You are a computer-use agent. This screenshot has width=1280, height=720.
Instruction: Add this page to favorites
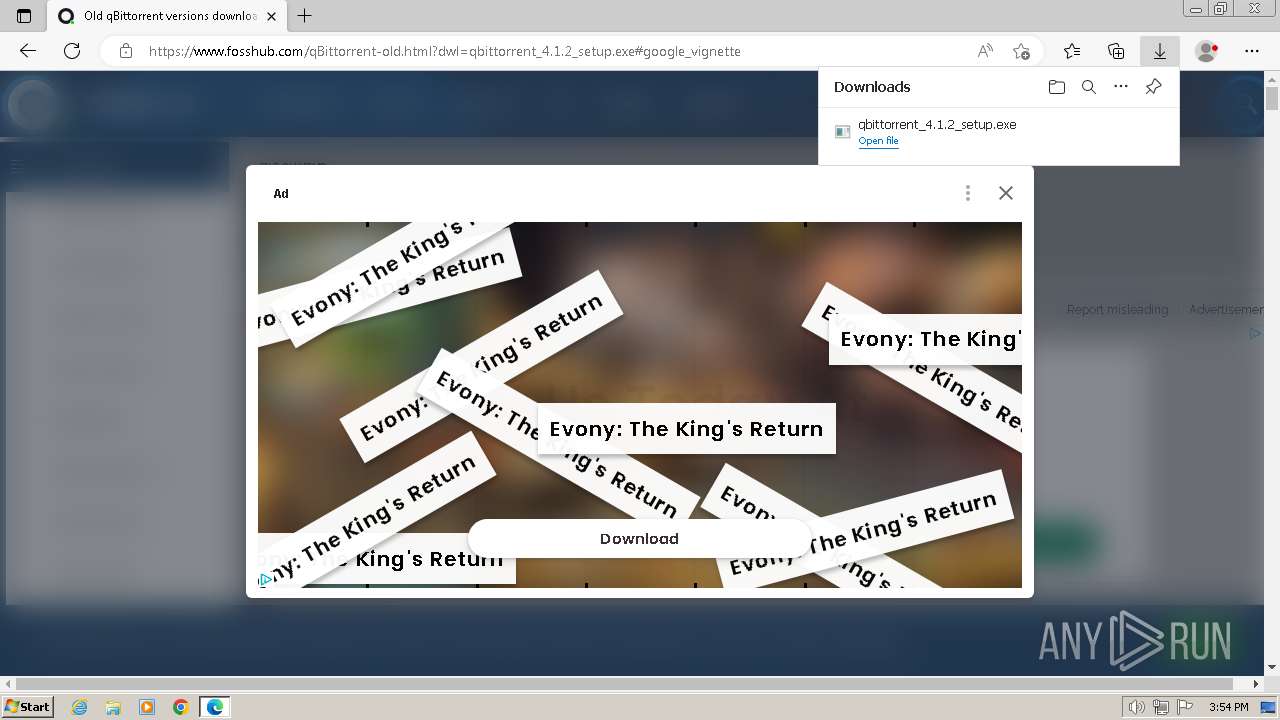(1021, 51)
